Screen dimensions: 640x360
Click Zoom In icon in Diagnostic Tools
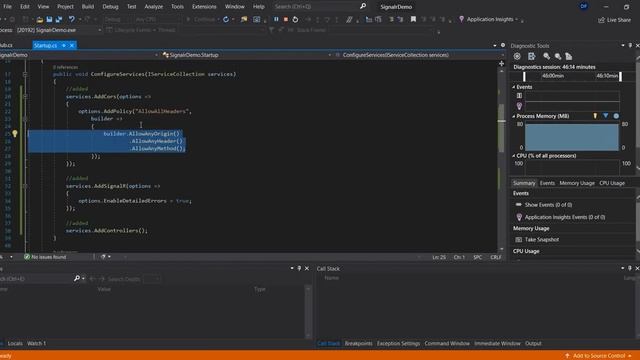(x=546, y=56)
